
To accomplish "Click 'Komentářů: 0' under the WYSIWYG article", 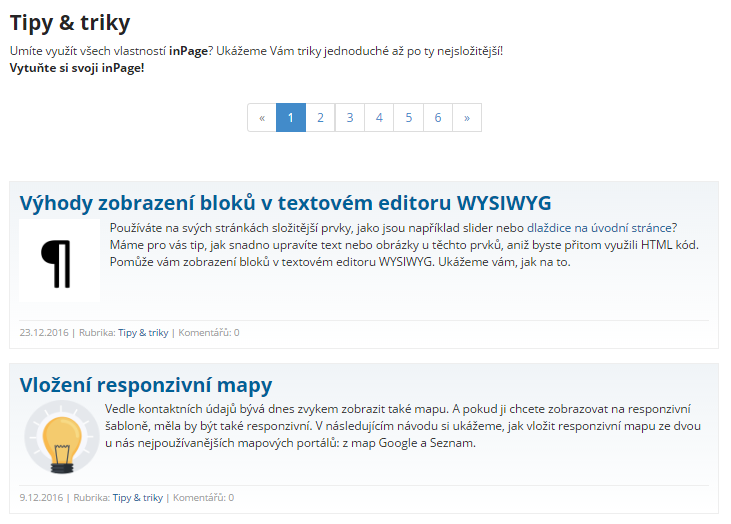I will click(x=208, y=333).
